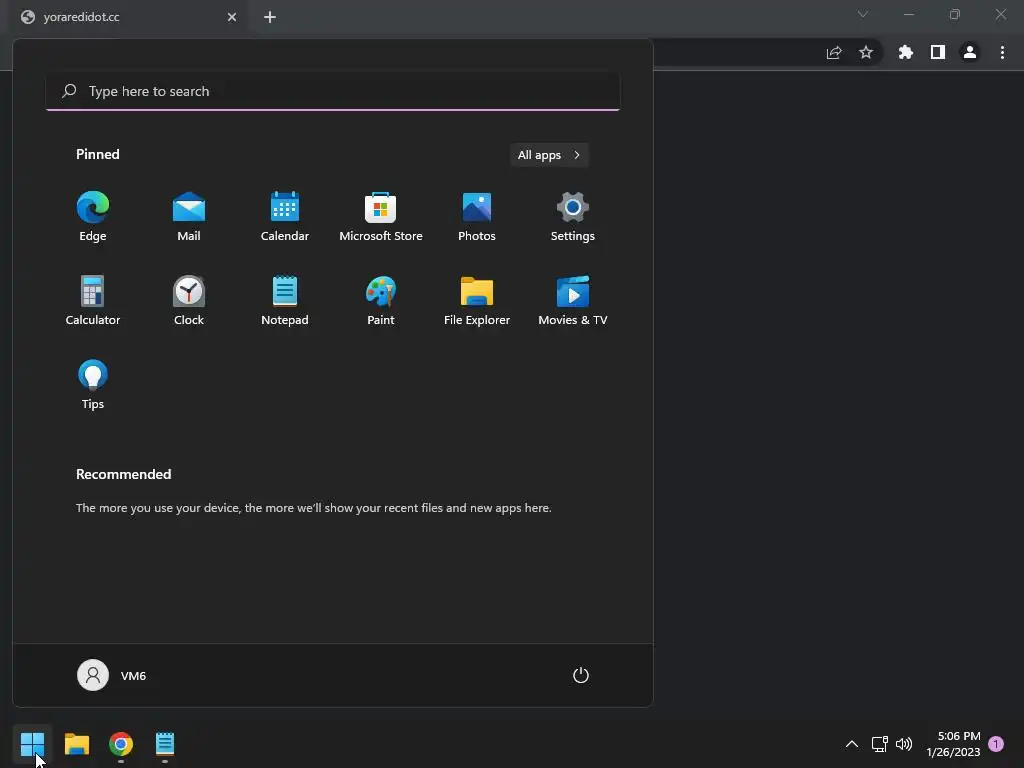Open Movies & TV

coord(573,300)
